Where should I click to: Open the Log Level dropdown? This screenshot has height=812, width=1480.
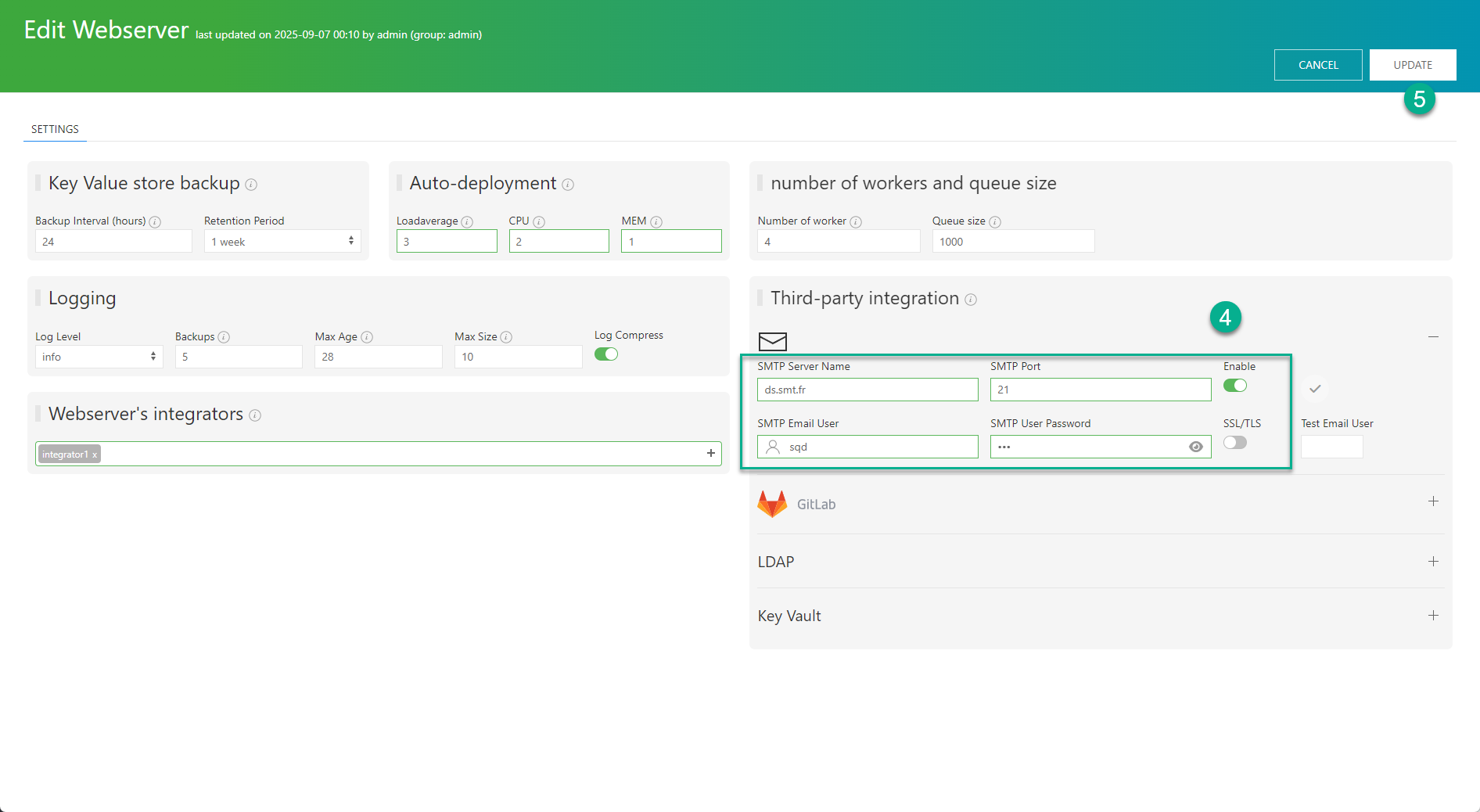(x=99, y=357)
